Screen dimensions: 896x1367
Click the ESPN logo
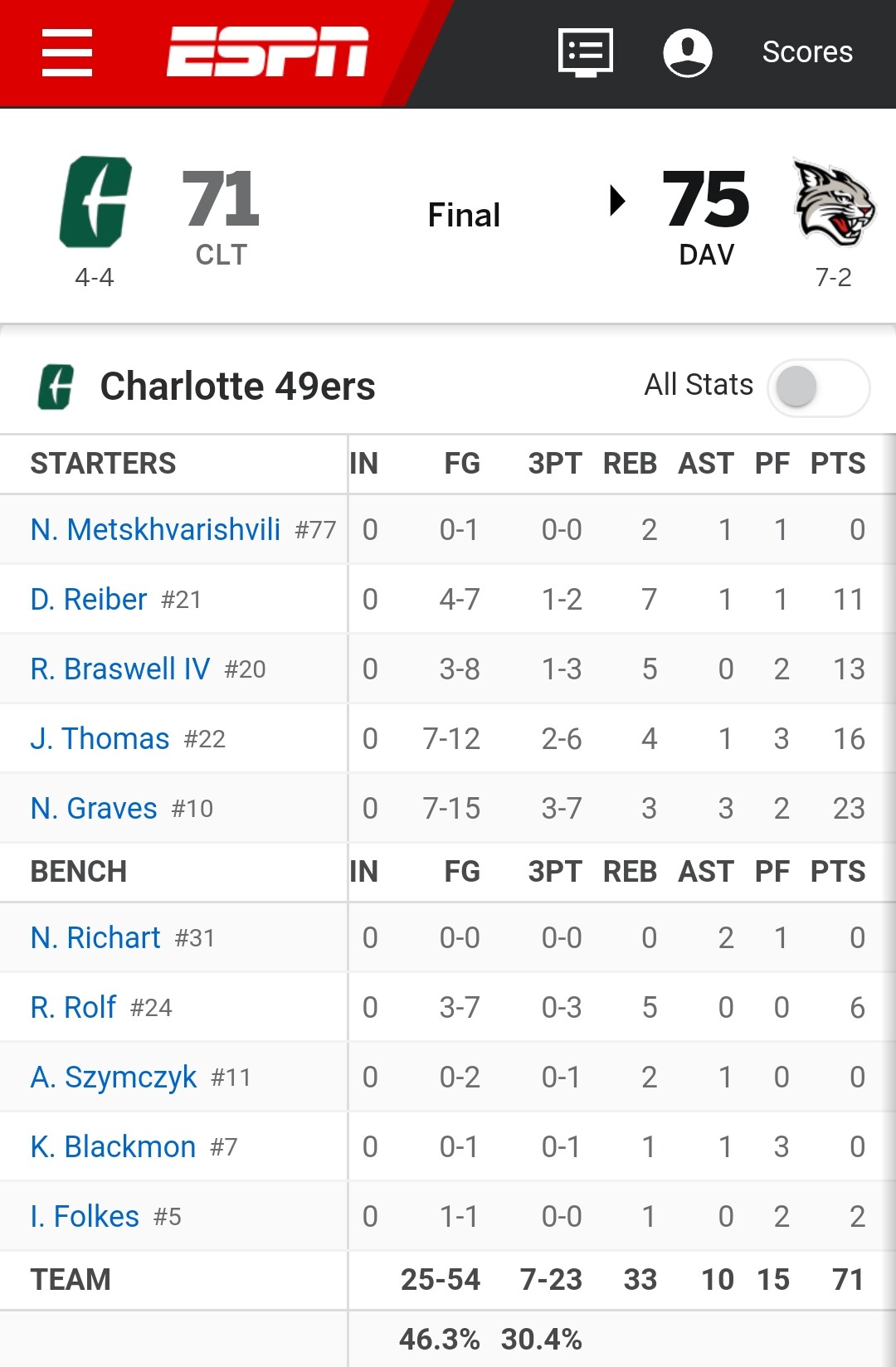tap(267, 51)
